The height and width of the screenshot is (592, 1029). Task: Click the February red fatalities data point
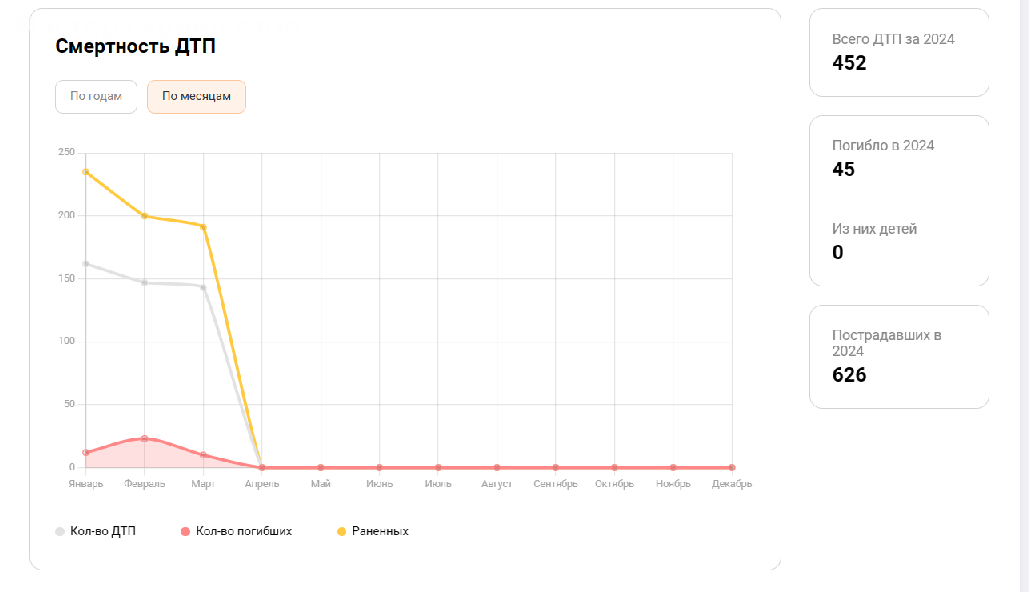coord(144,438)
